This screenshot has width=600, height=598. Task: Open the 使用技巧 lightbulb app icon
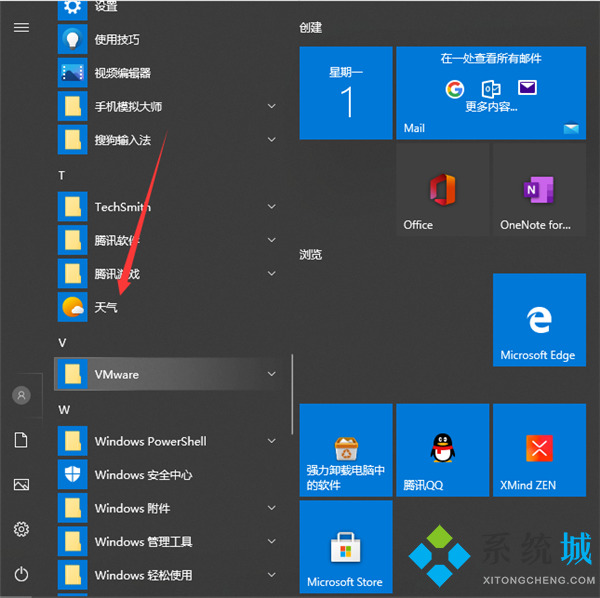73,39
